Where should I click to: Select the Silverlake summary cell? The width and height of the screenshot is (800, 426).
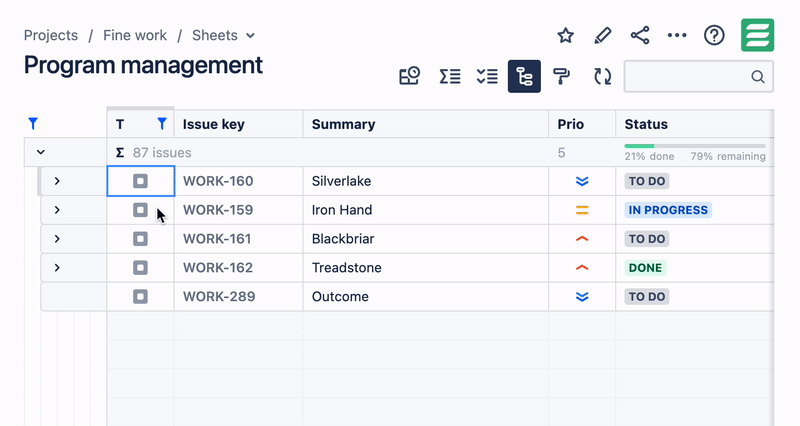click(426, 181)
